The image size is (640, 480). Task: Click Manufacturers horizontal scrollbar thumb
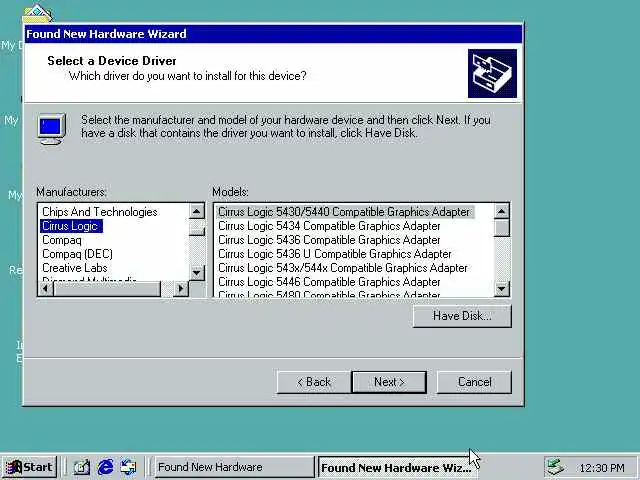tap(107, 289)
